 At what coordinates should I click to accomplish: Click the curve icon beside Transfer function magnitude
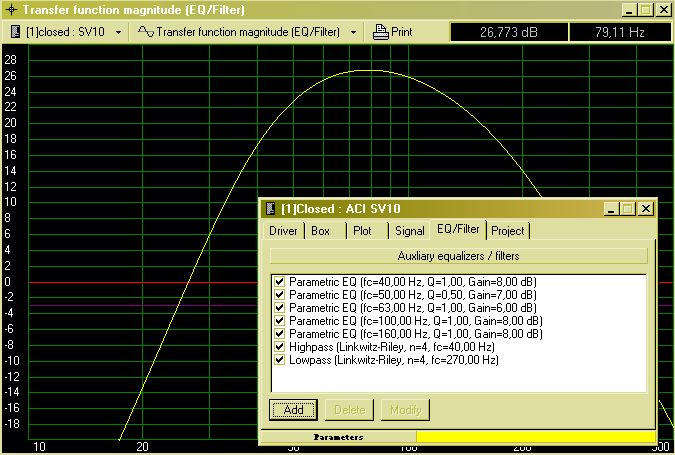[x=146, y=31]
